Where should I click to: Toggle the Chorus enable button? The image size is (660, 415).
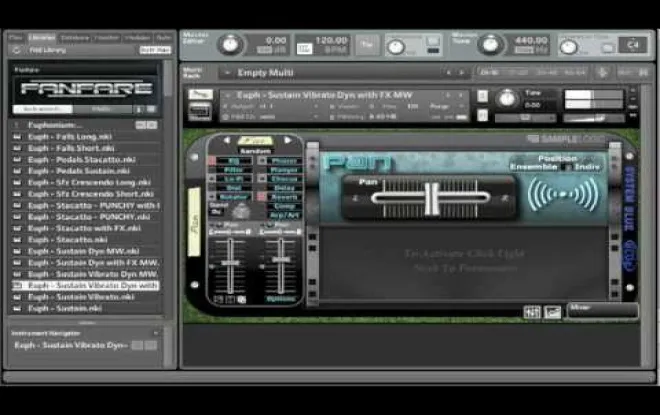tap(262, 179)
